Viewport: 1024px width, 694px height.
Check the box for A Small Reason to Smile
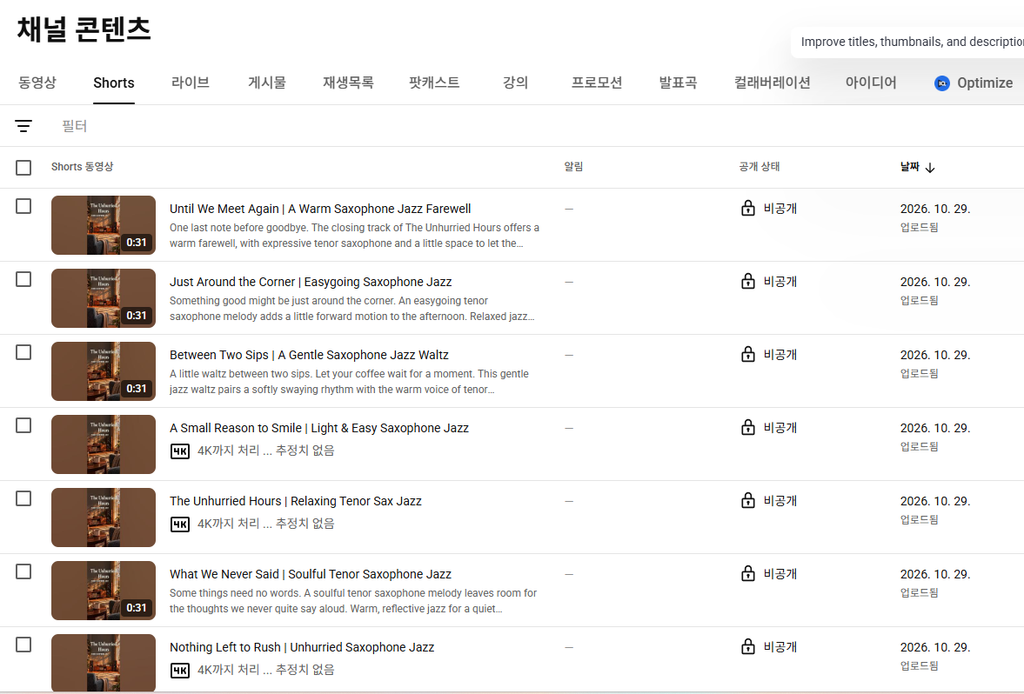(24, 426)
